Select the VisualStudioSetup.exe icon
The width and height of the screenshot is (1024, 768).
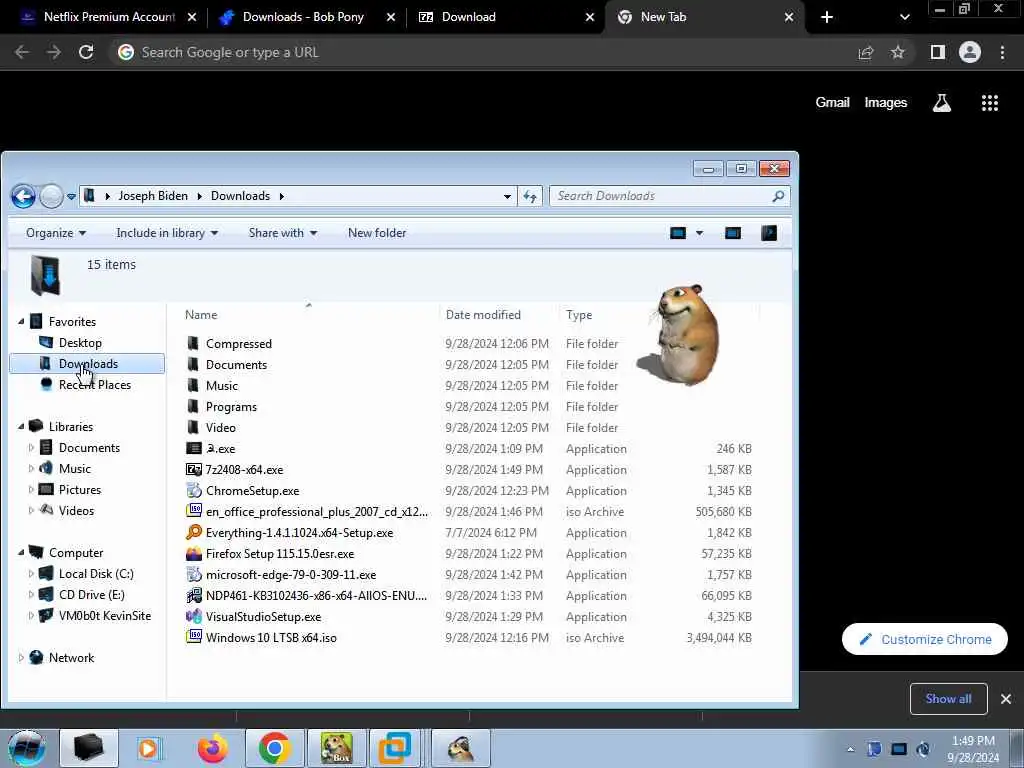(x=194, y=616)
